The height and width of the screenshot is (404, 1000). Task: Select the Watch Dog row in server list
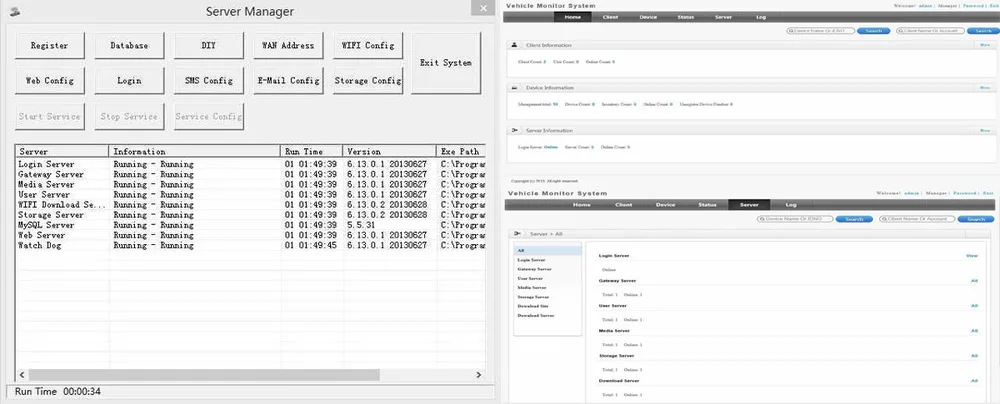[43, 245]
